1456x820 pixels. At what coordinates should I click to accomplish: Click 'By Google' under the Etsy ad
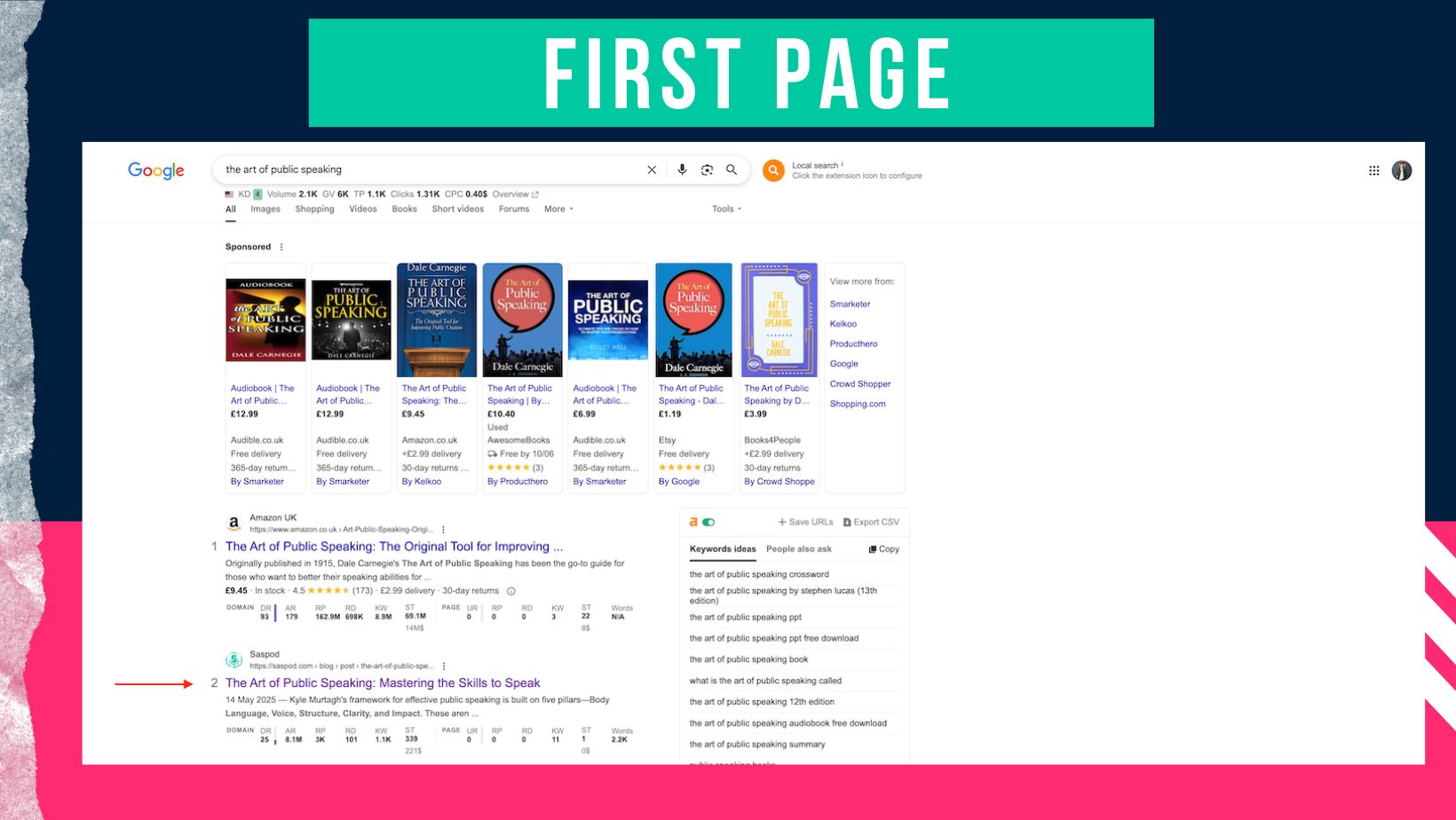679,482
